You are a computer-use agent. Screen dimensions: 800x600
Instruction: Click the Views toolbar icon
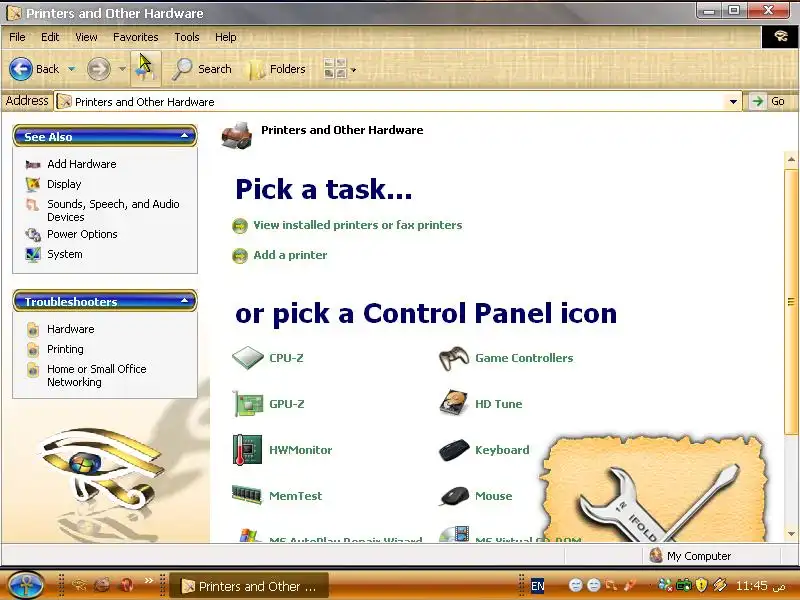click(x=335, y=69)
